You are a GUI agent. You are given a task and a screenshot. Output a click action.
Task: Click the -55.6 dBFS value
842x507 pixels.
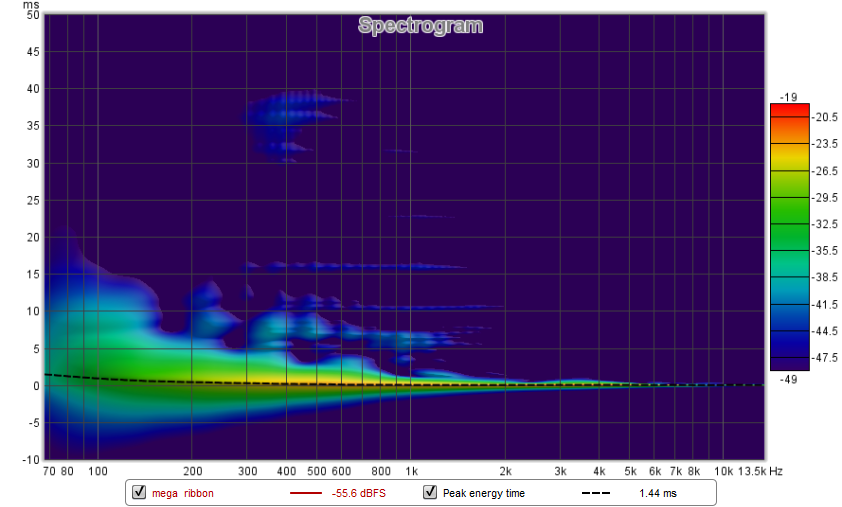pos(359,493)
